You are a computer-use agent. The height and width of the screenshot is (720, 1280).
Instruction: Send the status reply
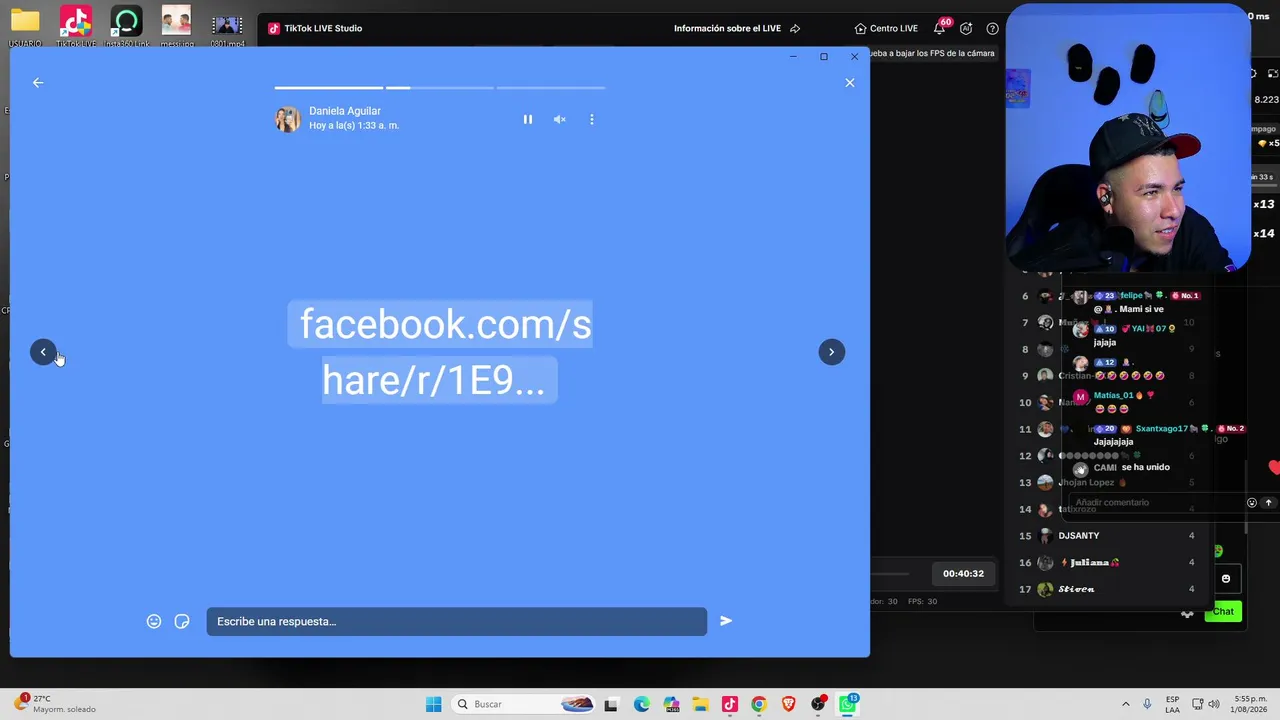[x=726, y=621]
